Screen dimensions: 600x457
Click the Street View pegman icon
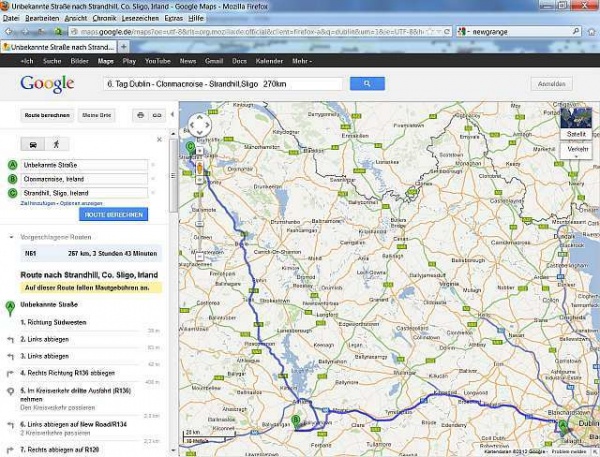199,167
